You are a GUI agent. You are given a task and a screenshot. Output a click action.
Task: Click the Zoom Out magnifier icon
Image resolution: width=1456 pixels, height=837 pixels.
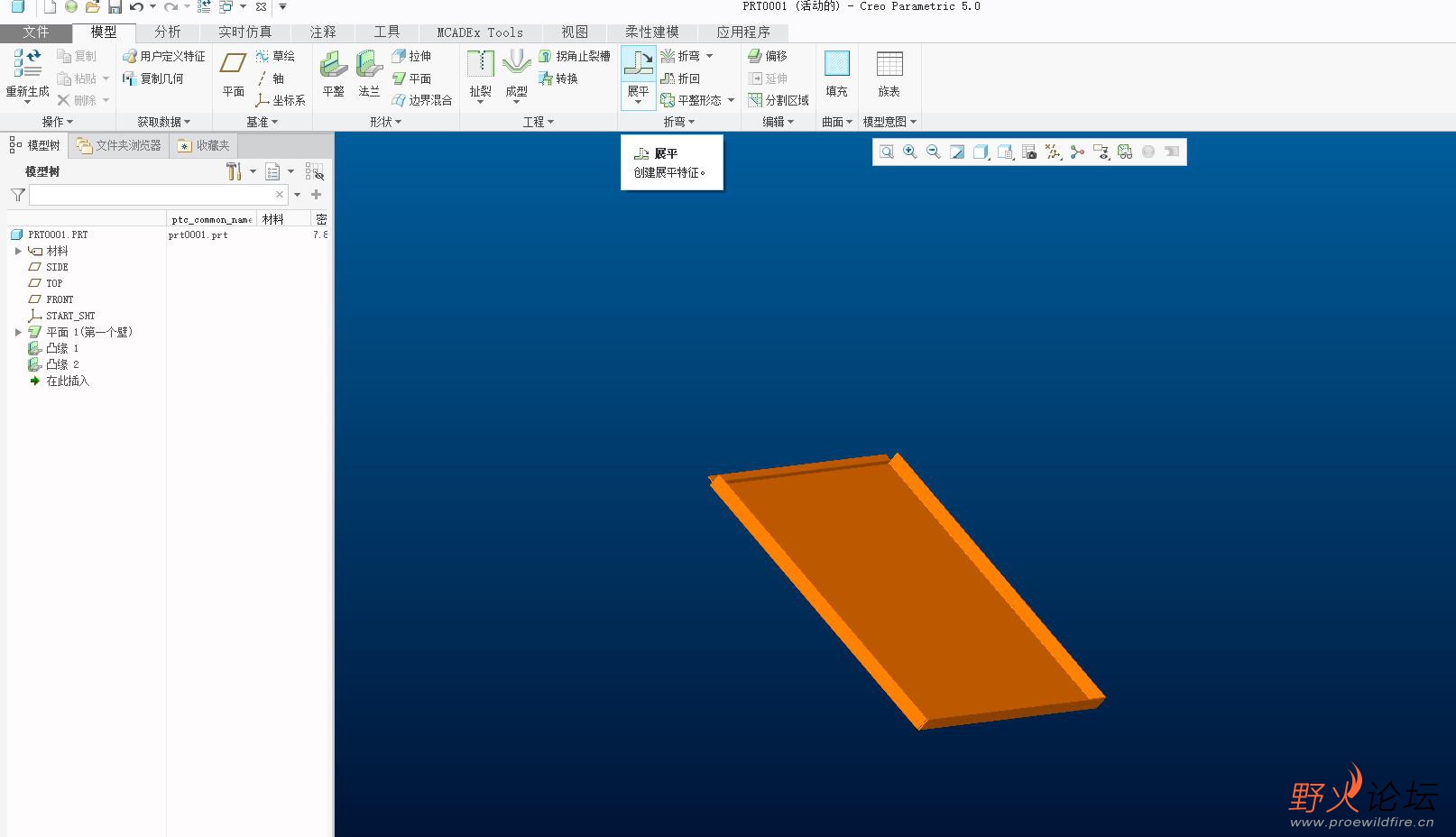point(934,152)
